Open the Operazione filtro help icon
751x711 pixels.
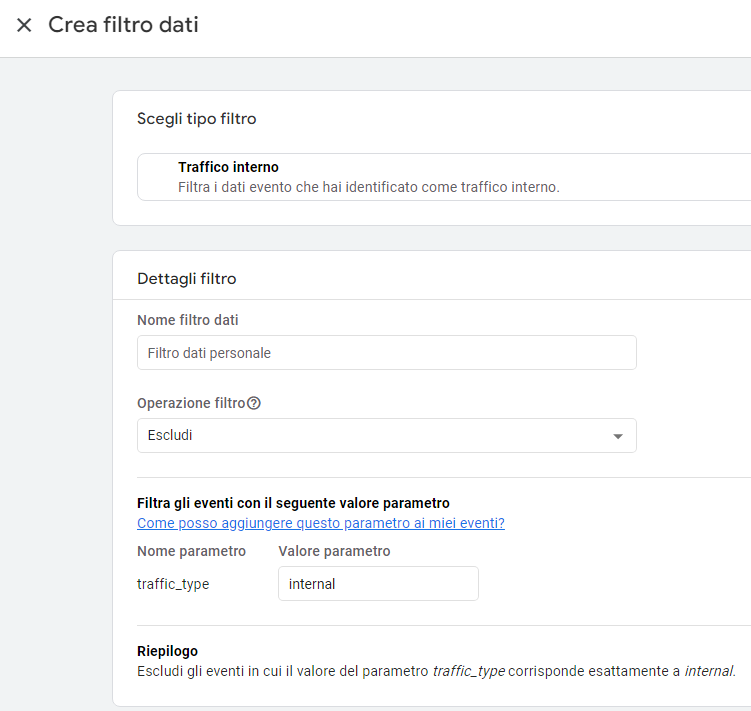coord(253,403)
